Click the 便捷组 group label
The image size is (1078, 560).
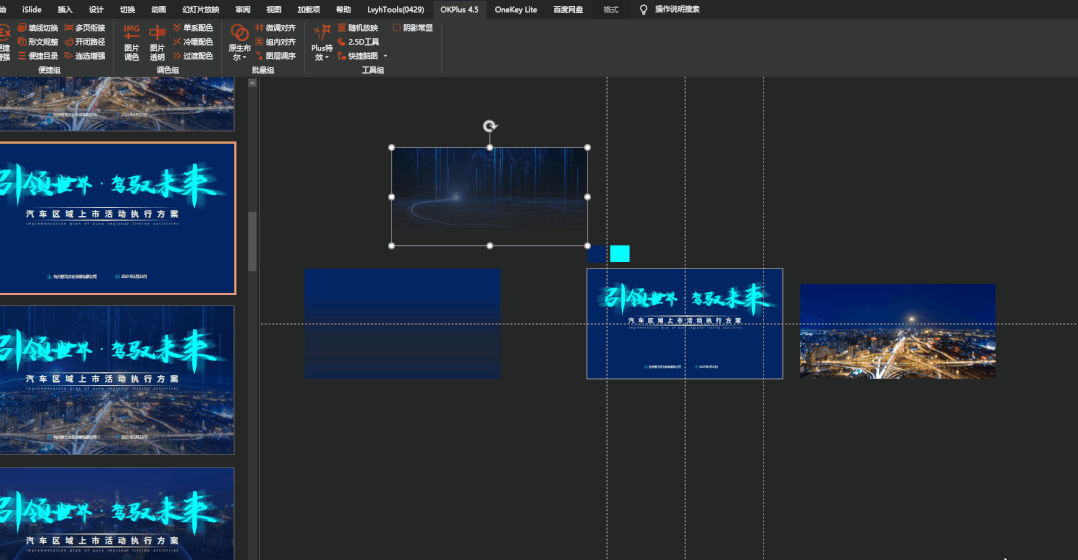[x=50, y=70]
